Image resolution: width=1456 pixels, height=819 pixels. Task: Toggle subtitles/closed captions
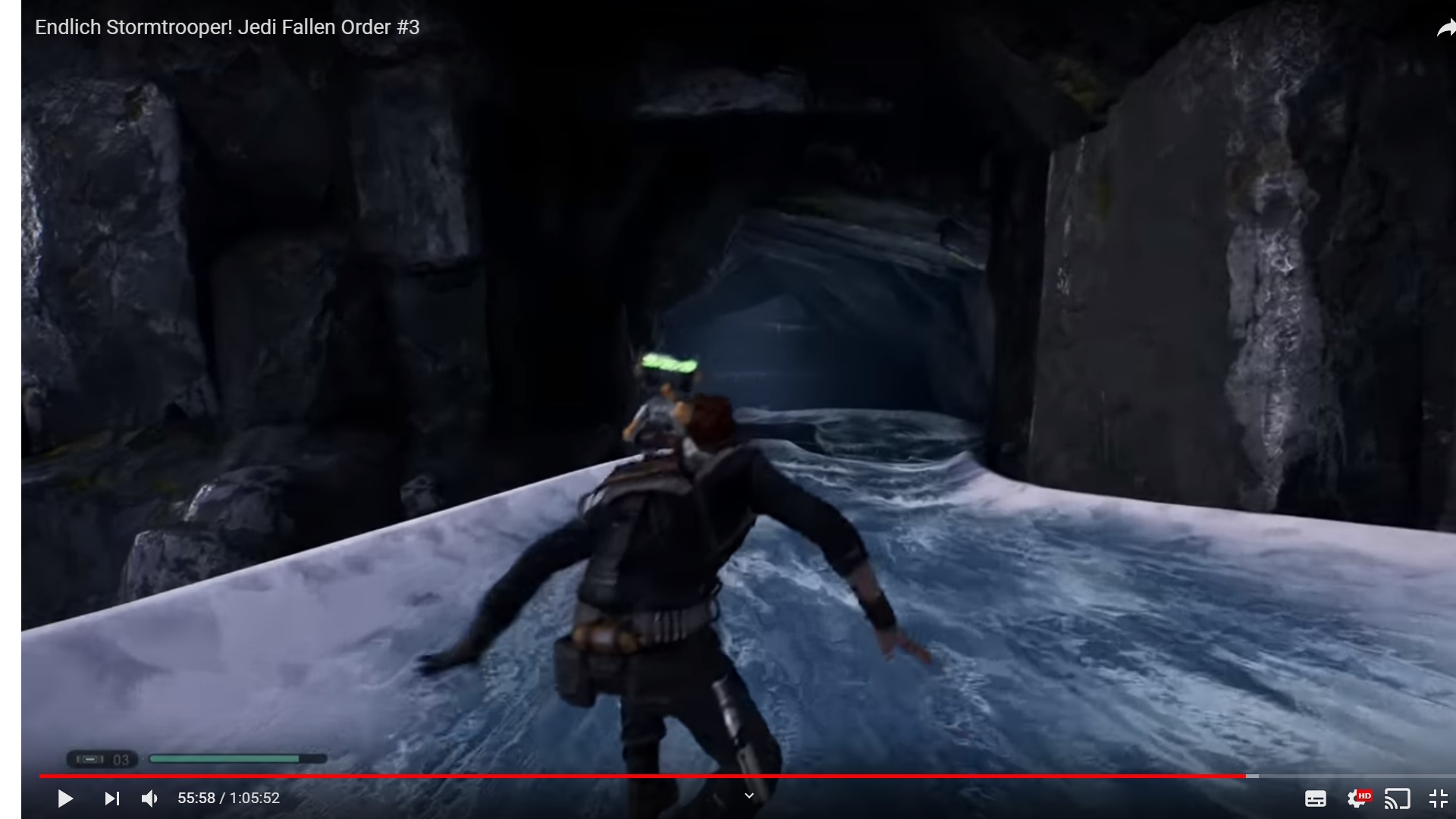coord(1315,799)
